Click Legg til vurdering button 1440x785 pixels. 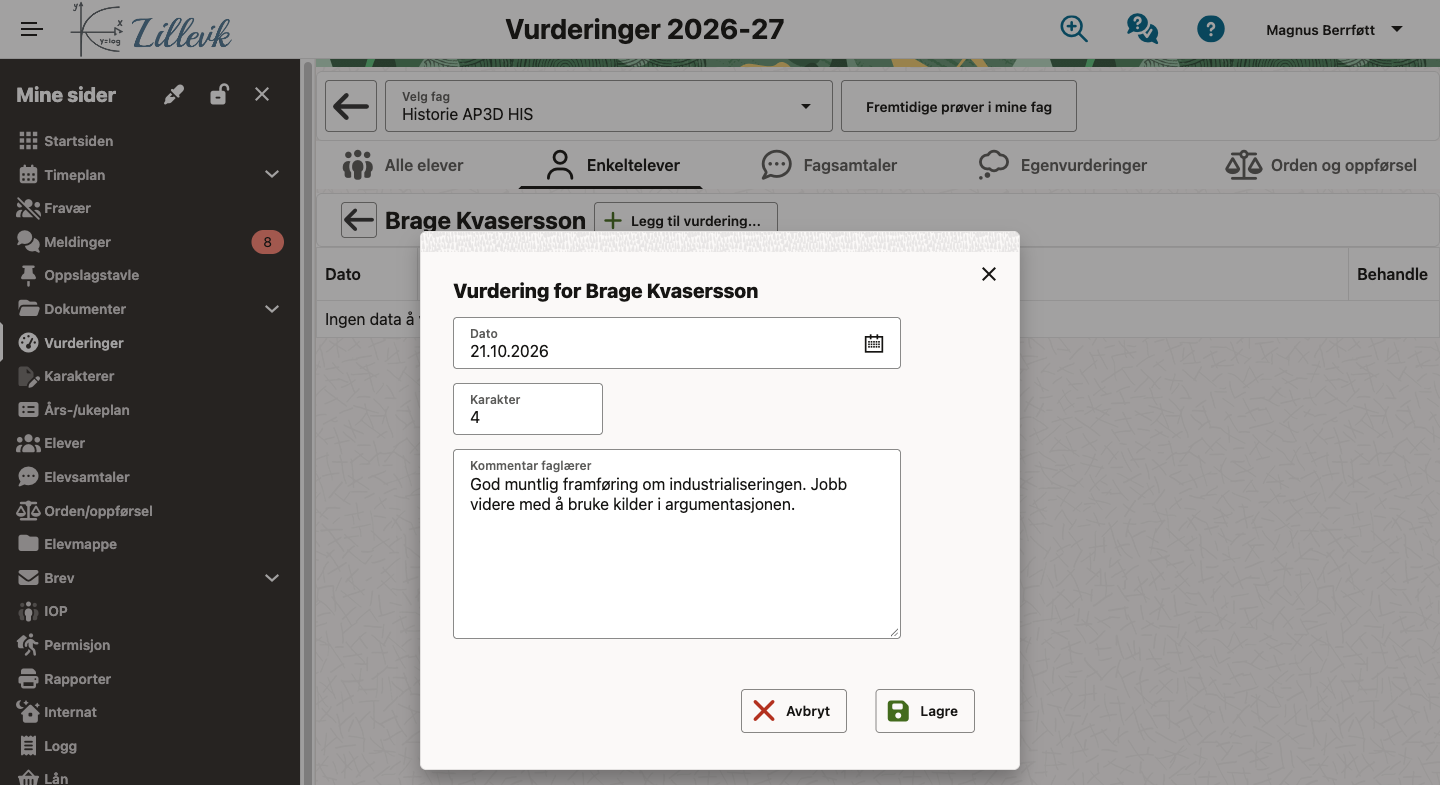click(686, 220)
